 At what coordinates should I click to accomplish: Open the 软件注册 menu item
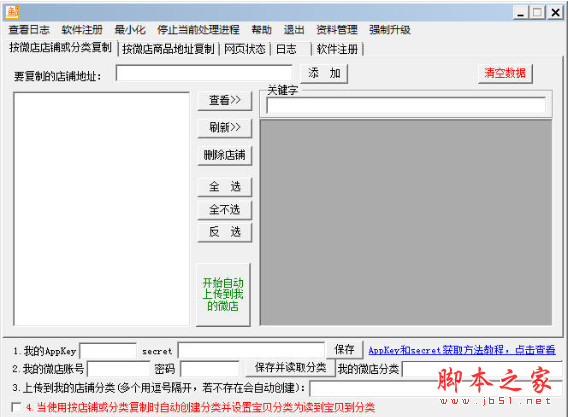pos(82,30)
